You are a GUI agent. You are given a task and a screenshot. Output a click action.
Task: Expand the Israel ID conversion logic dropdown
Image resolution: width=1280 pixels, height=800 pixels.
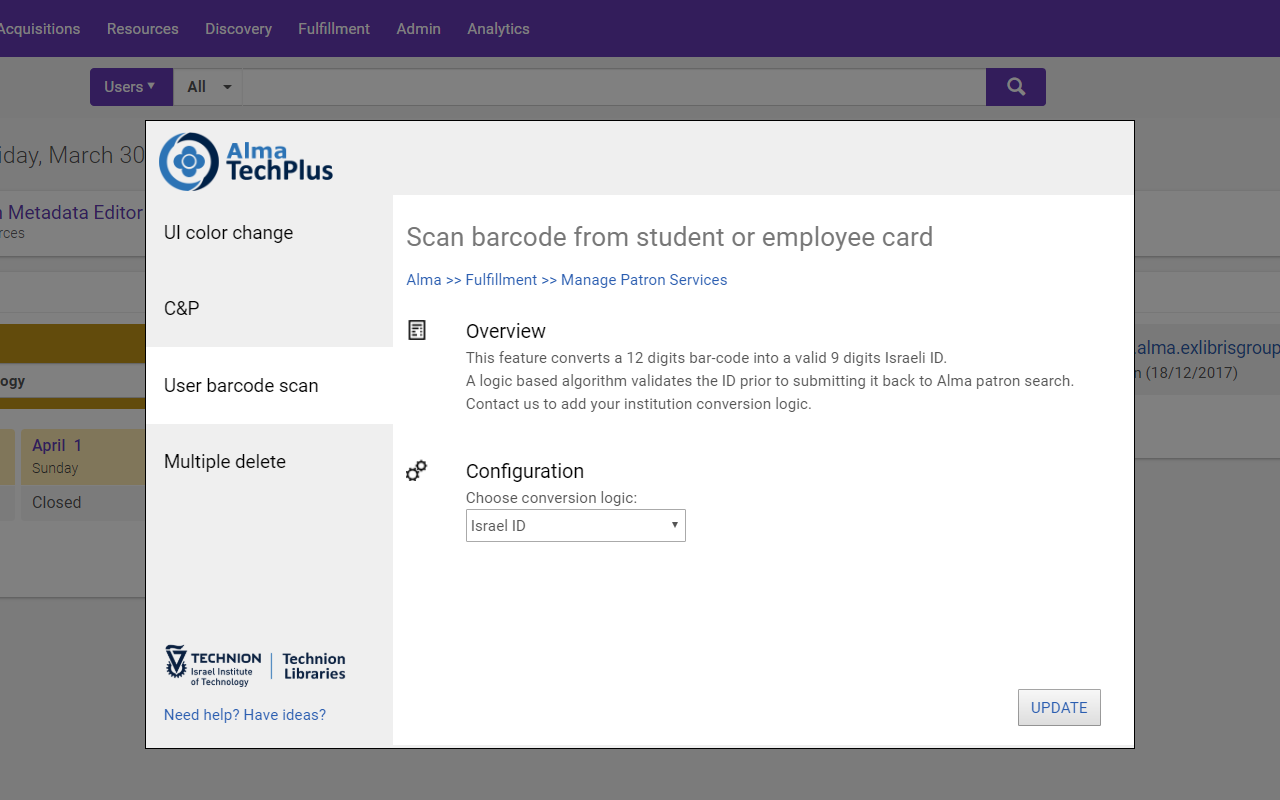tap(576, 526)
